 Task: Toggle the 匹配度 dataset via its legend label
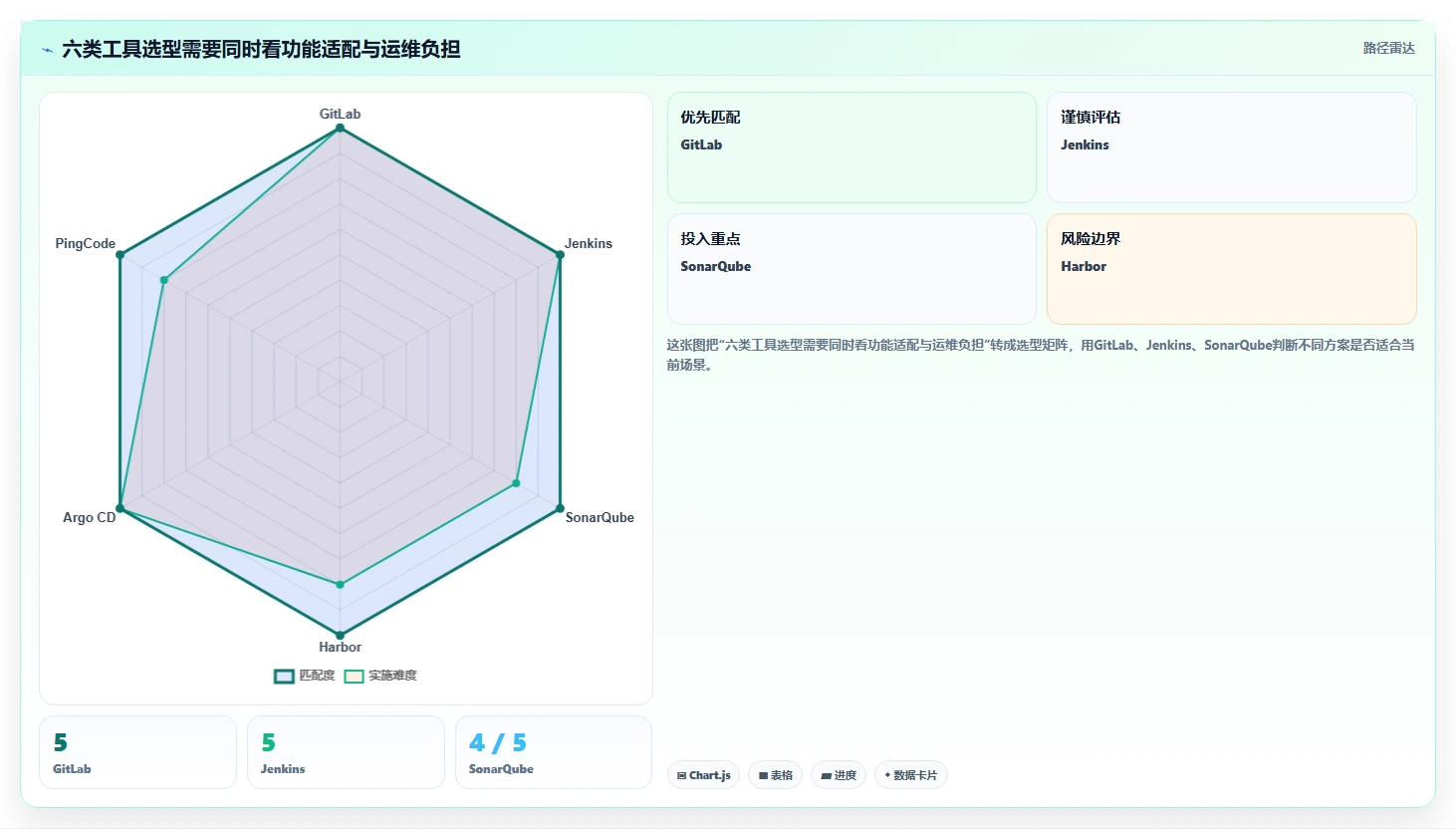pyautogui.click(x=317, y=676)
